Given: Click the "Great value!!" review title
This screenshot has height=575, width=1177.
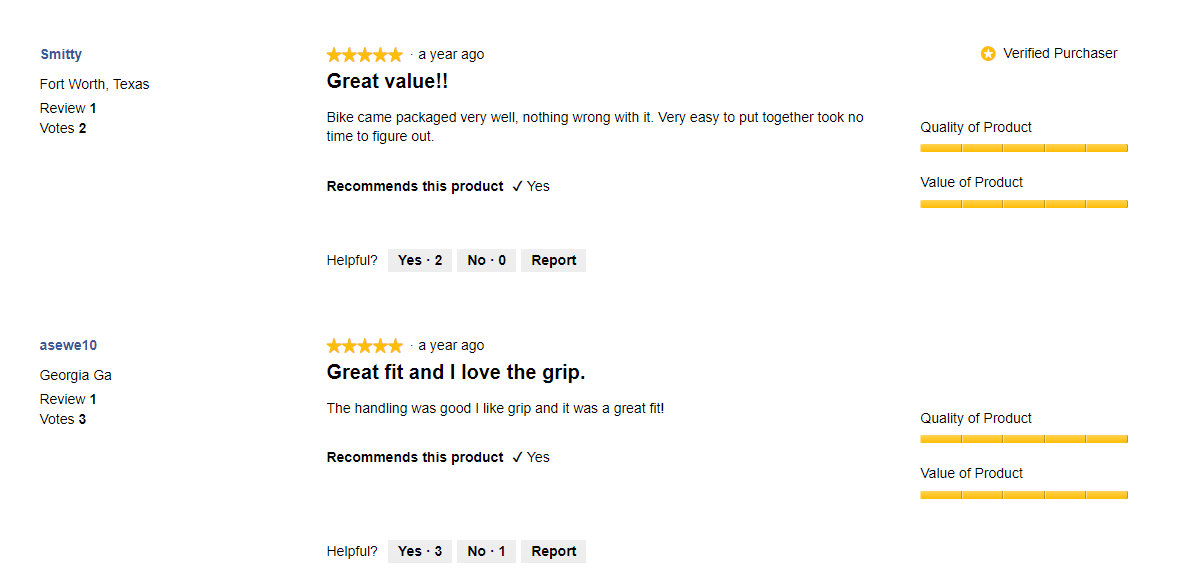Looking at the screenshot, I should (394, 81).
